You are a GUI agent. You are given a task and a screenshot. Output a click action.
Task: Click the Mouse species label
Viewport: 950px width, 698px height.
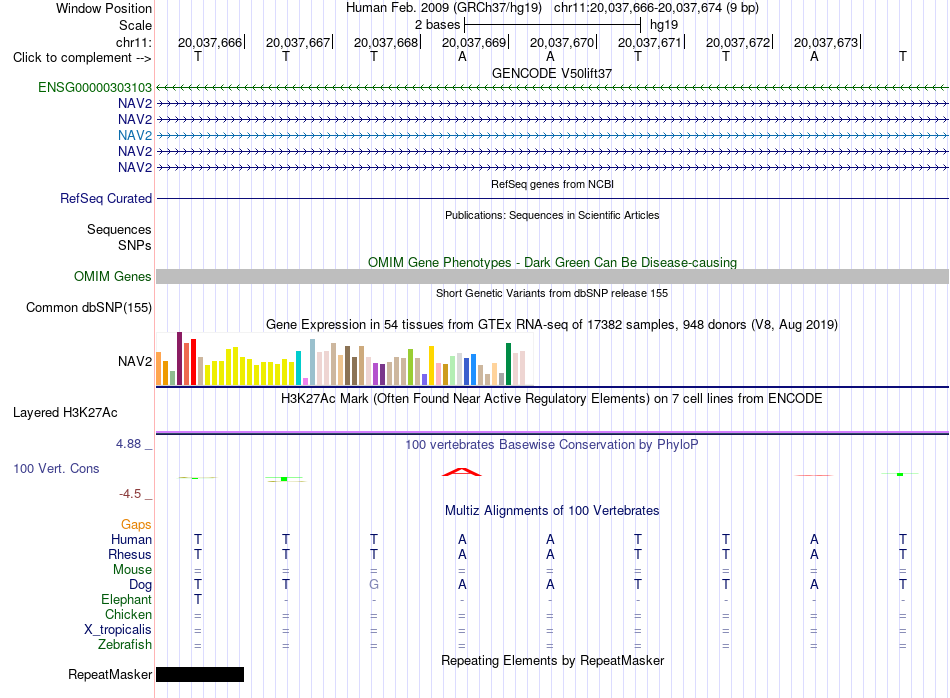pyautogui.click(x=132, y=570)
